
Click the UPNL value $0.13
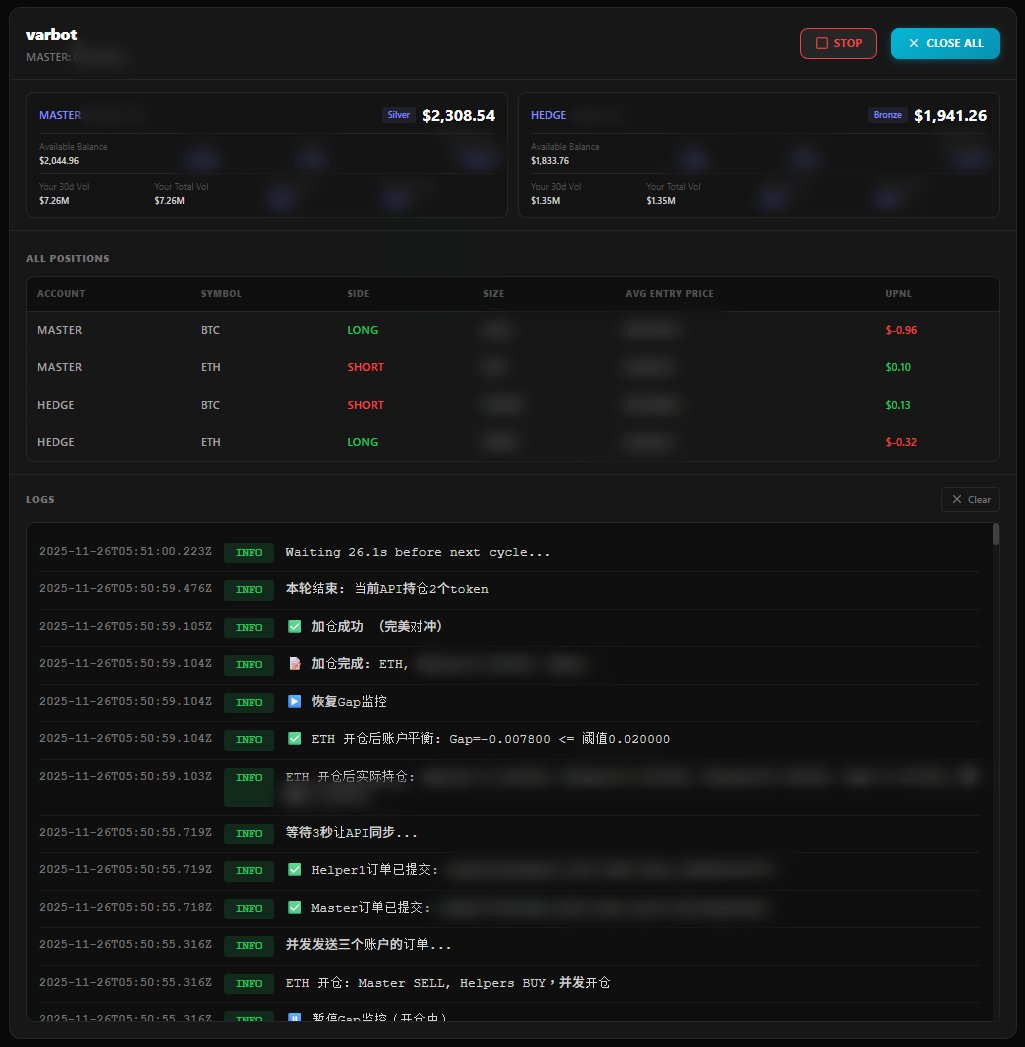click(x=898, y=405)
